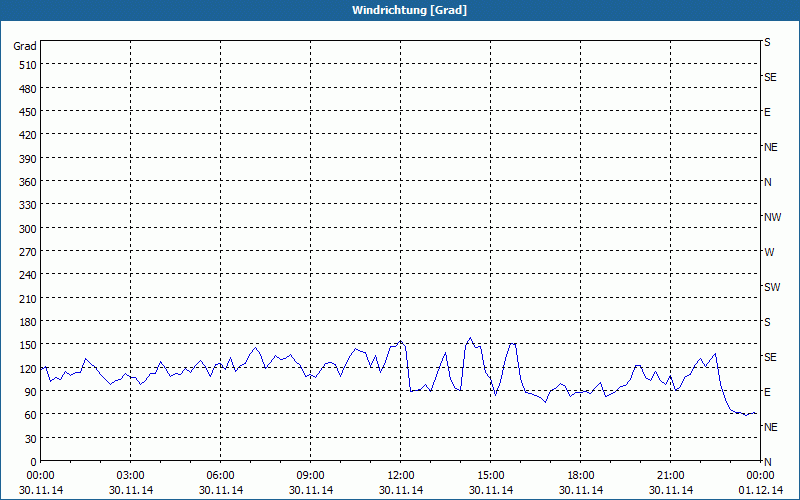This screenshot has width=800, height=500.
Task: Click the 'Windrichtung [Grad]' chart title
Action: click(x=409, y=10)
